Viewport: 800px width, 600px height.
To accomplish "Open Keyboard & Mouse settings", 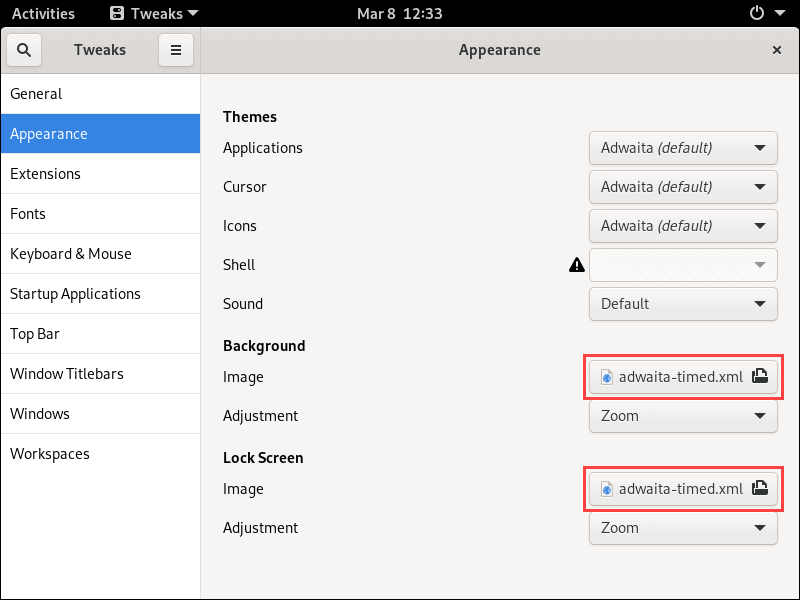I will pyautogui.click(x=101, y=254).
